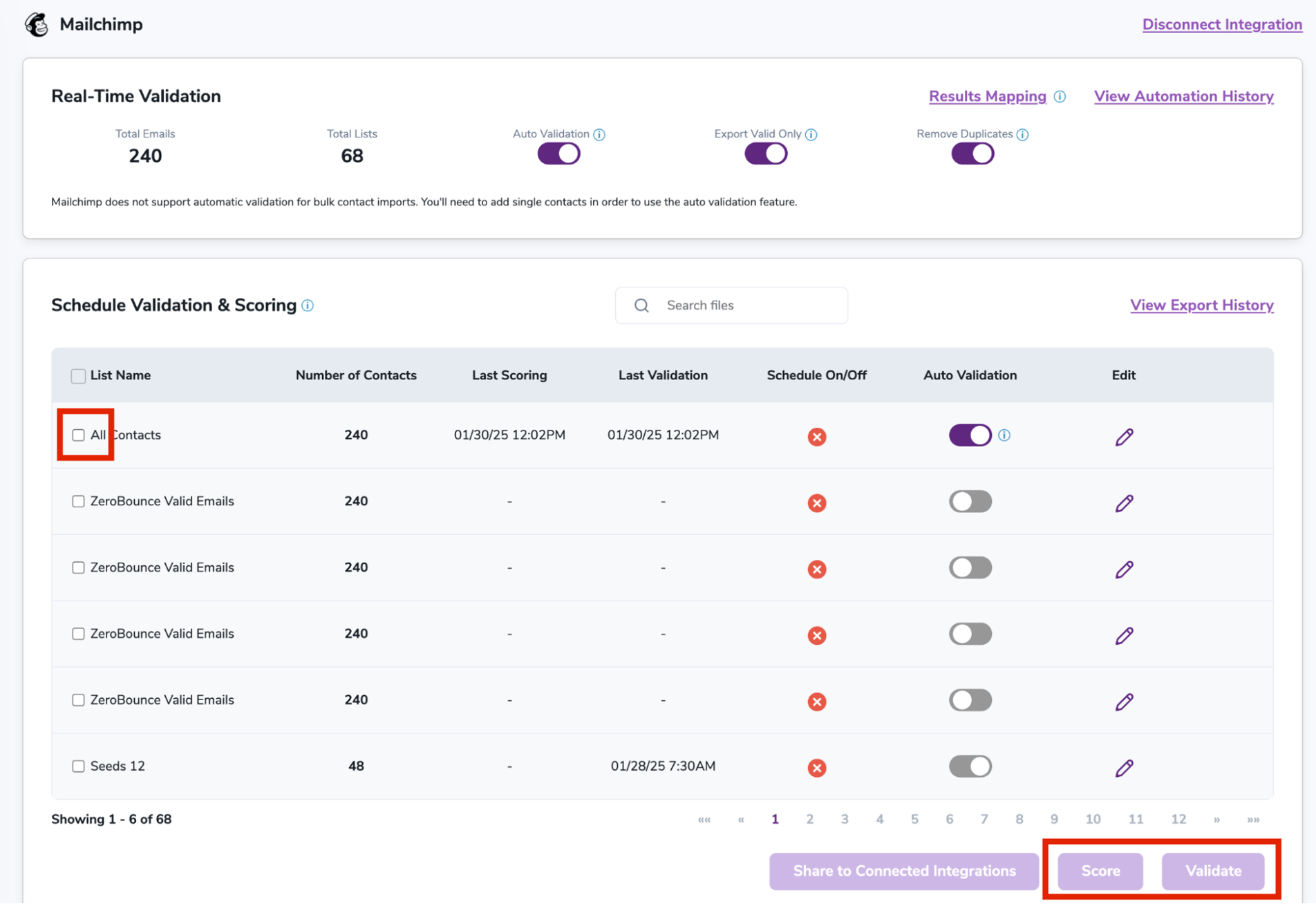Click 'Showing 1 - 6 of 68' text
Viewport: 1316px width, 904px height.
click(x=111, y=820)
